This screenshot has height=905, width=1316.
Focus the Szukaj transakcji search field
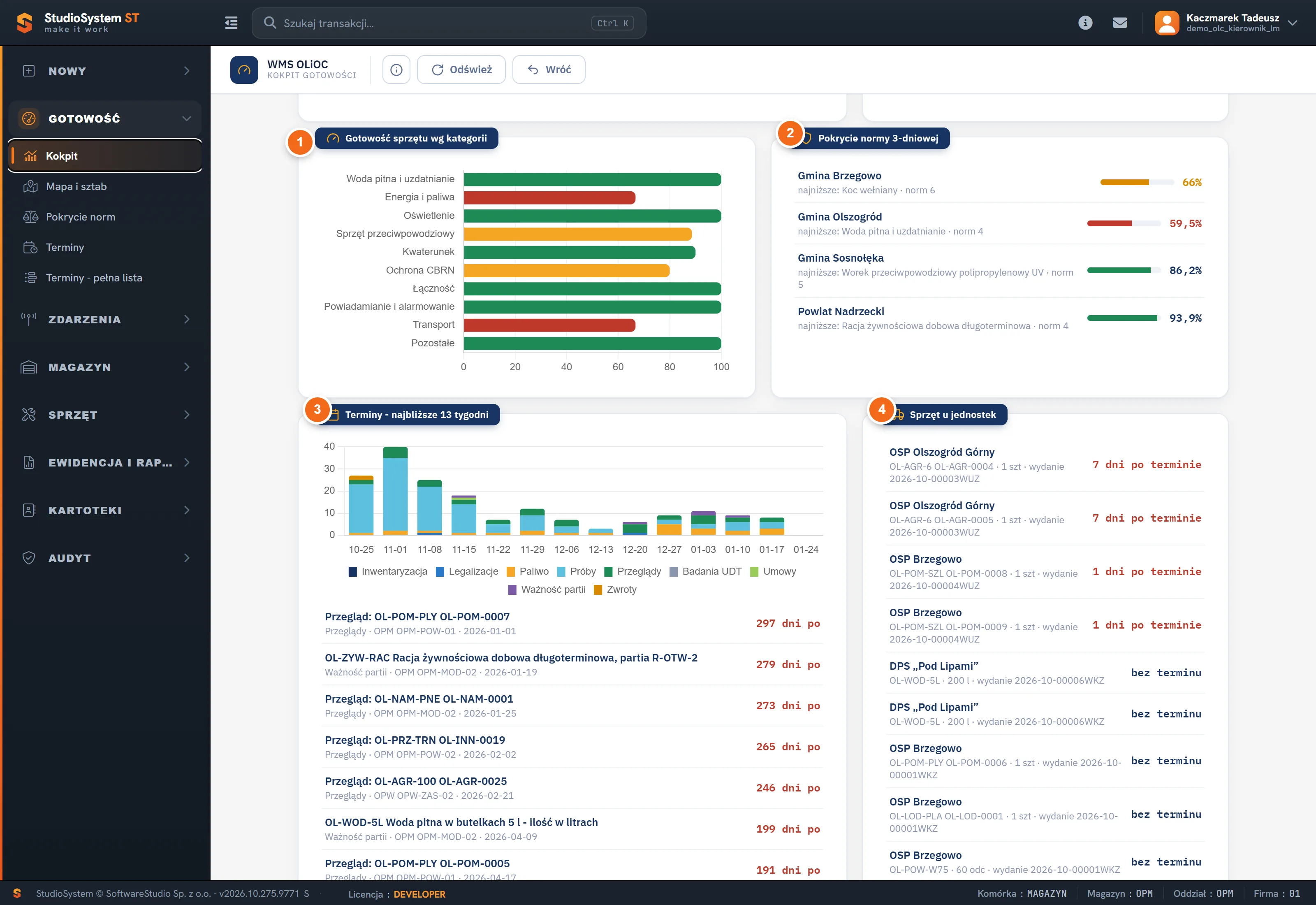pyautogui.click(x=449, y=23)
